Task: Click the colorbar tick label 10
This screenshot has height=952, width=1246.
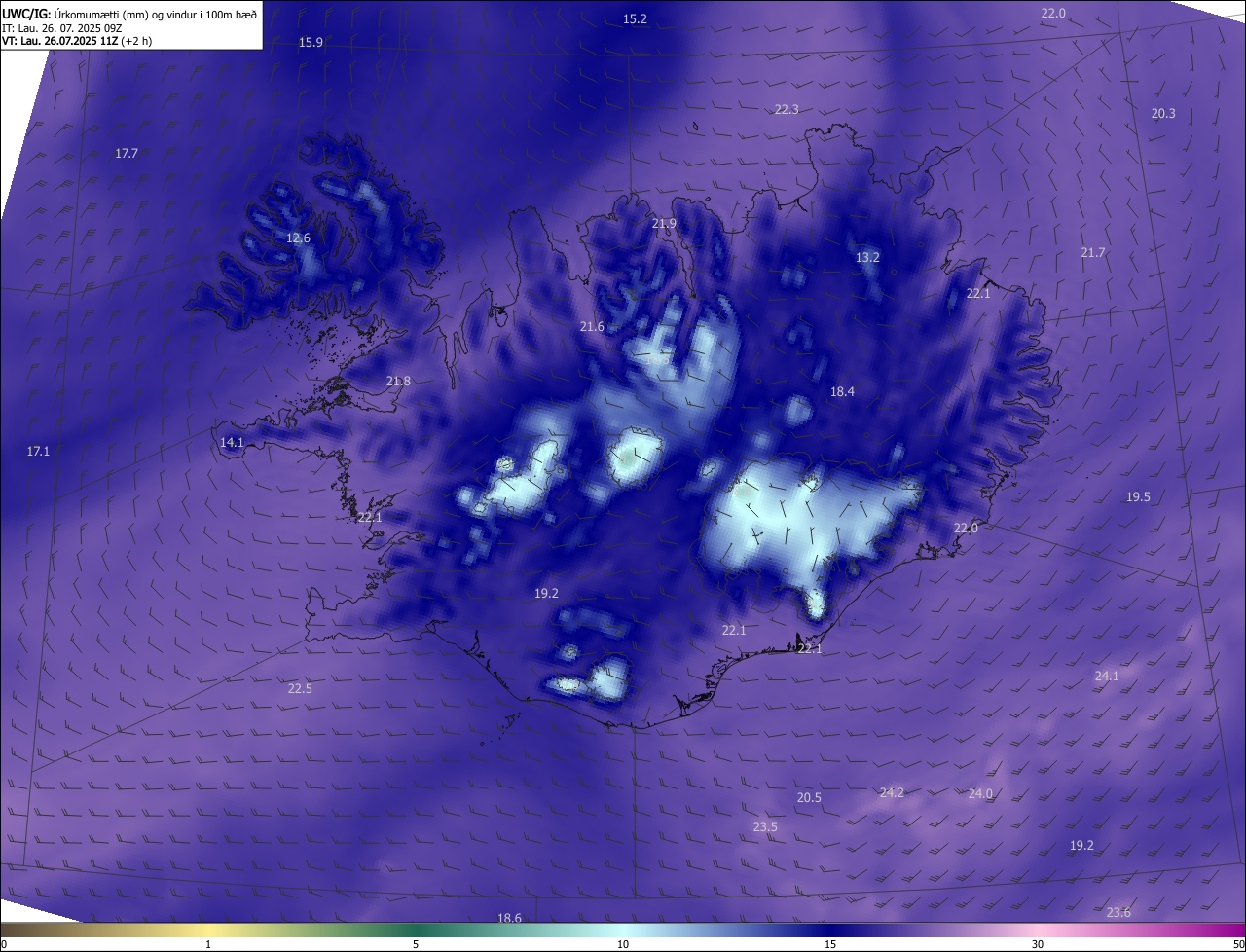Action: pyautogui.click(x=623, y=944)
